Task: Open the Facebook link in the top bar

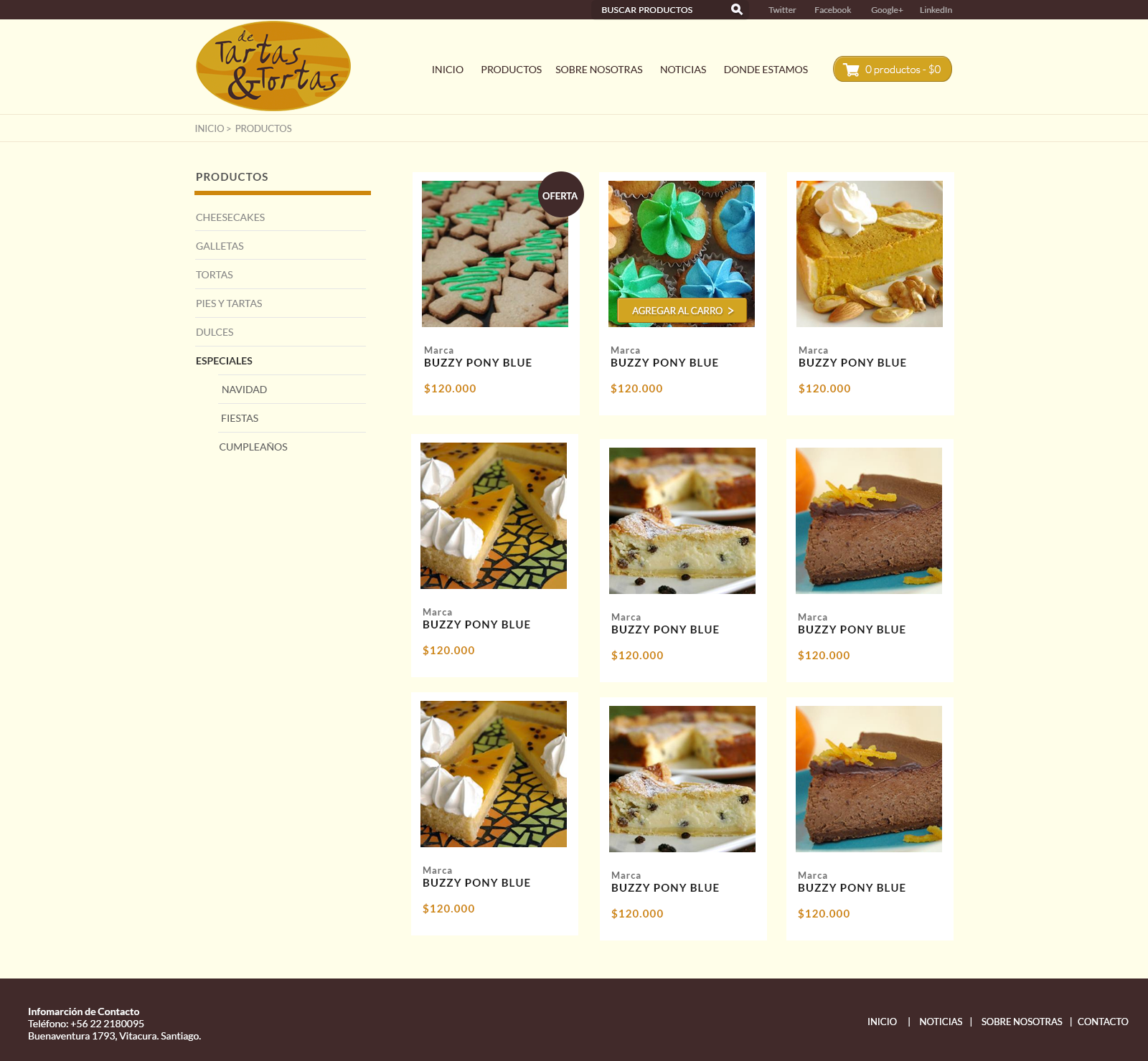Action: point(832,10)
